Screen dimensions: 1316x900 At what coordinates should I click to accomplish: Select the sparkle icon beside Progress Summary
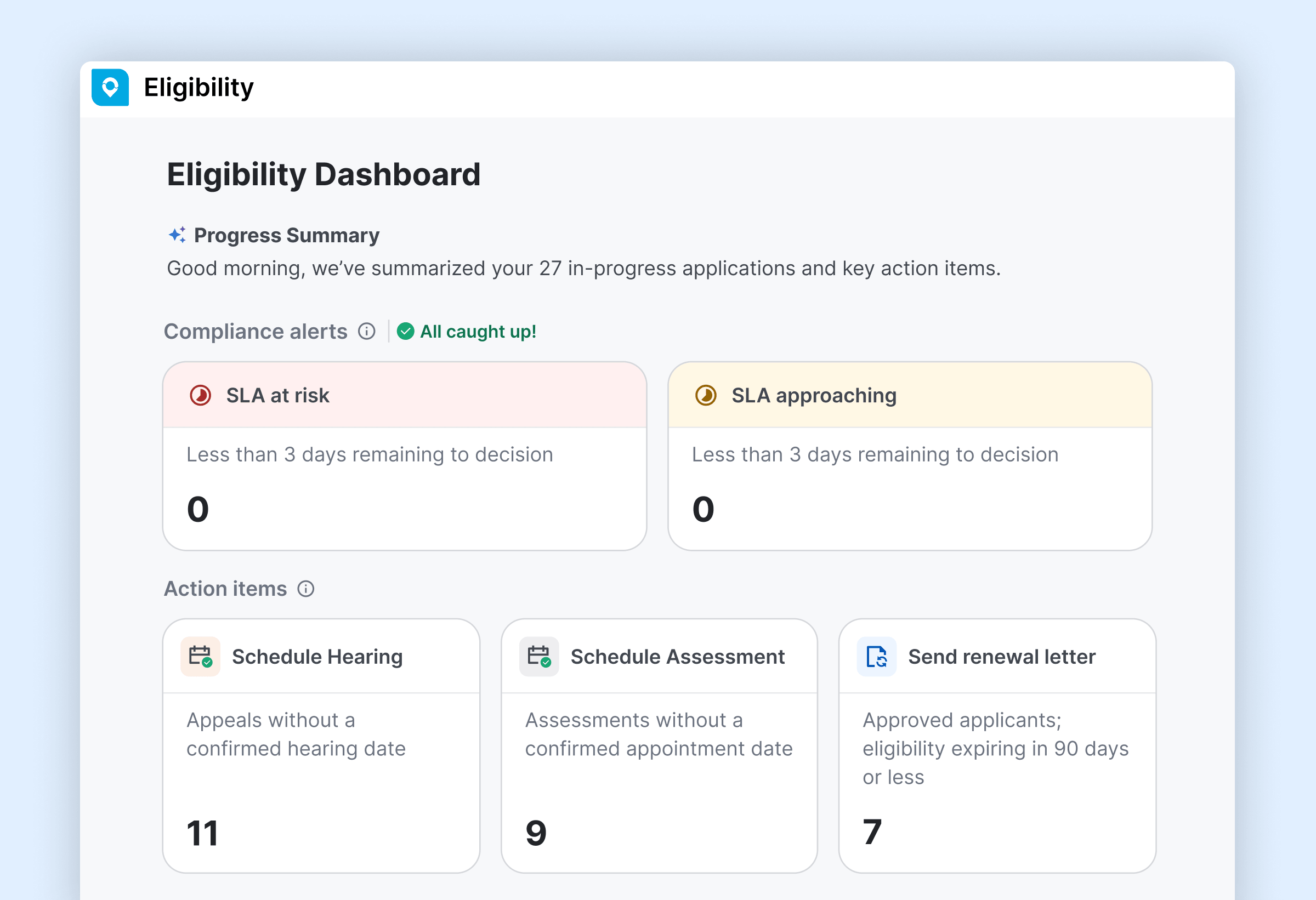[177, 235]
